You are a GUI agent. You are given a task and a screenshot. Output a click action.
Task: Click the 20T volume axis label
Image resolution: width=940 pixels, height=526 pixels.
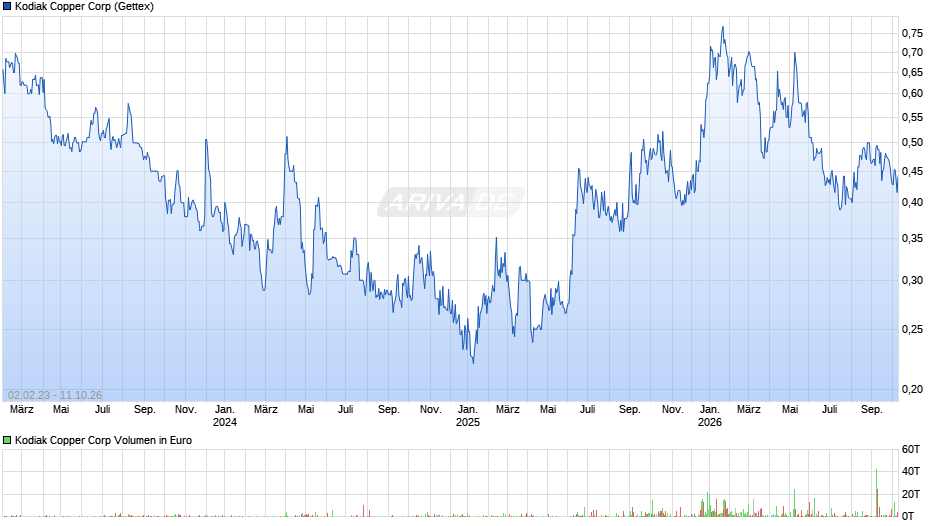tap(911, 494)
